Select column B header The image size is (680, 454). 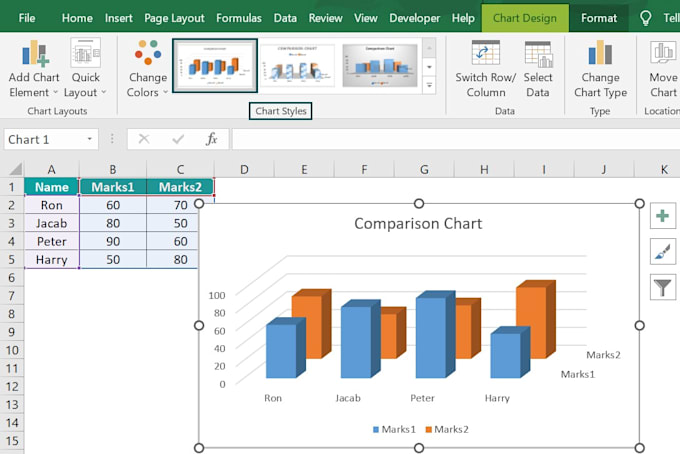click(x=113, y=169)
